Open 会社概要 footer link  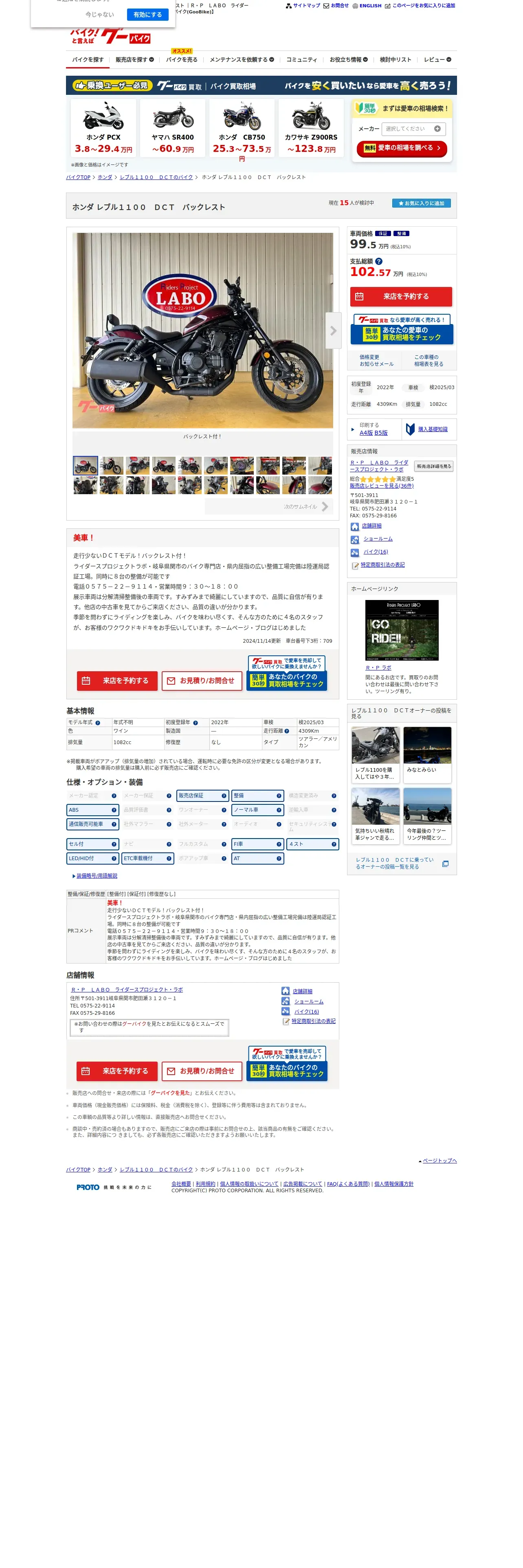pos(181,1184)
